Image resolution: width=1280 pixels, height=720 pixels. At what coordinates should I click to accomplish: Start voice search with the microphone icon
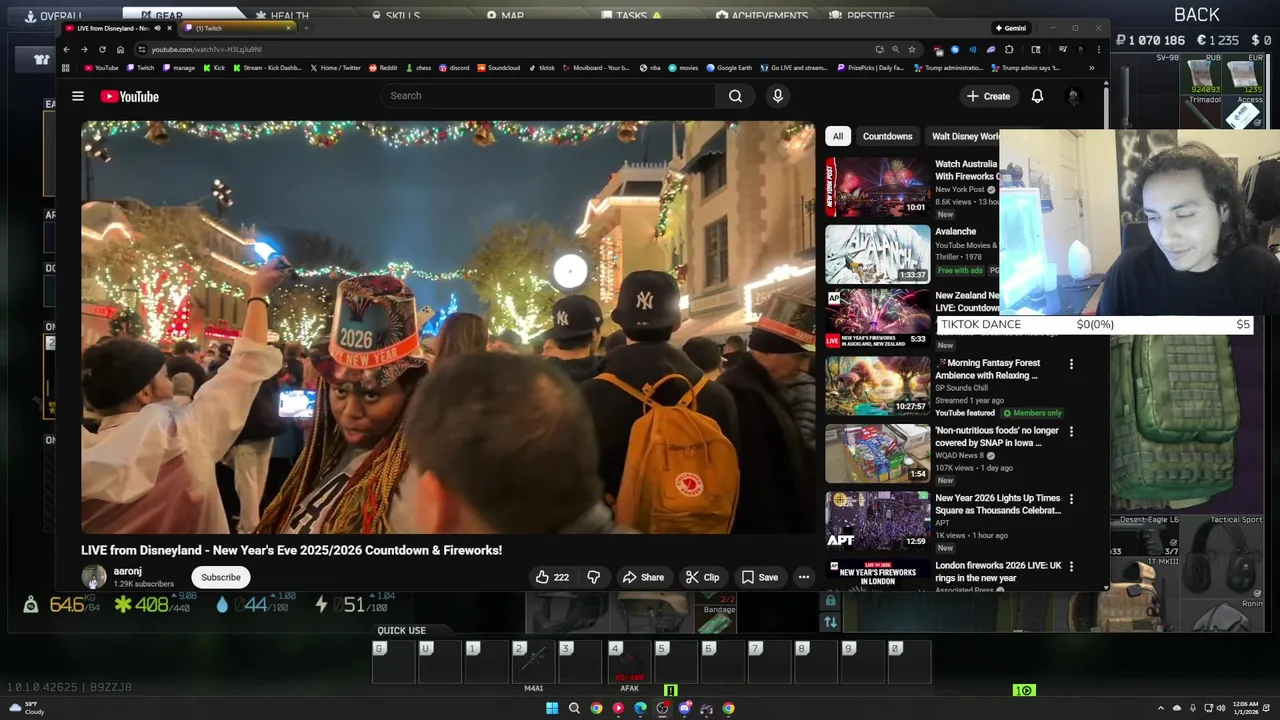pos(778,96)
